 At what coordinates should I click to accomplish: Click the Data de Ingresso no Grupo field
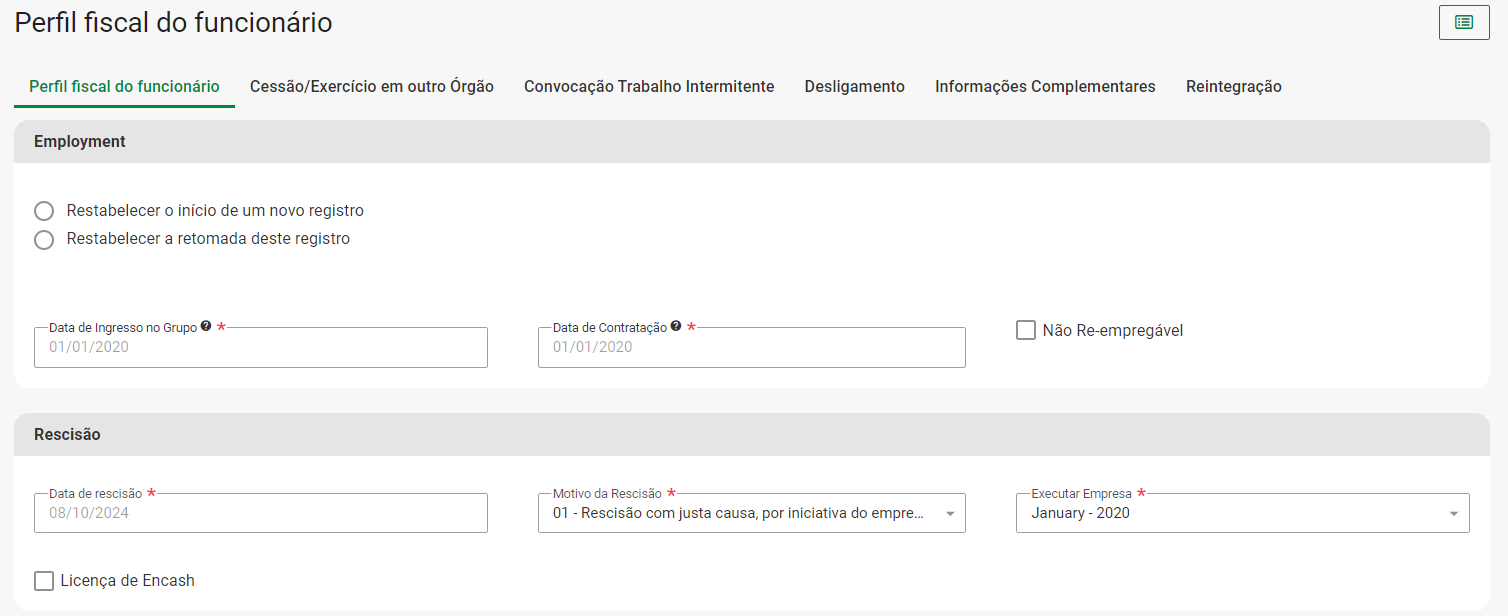click(260, 347)
